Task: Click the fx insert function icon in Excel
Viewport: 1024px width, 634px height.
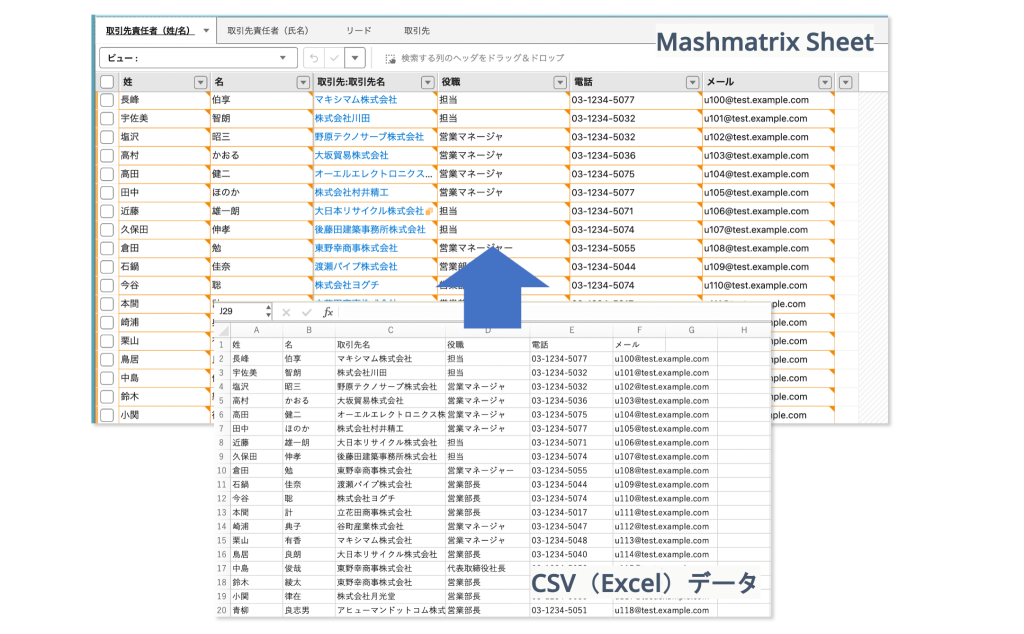Action: [x=328, y=312]
